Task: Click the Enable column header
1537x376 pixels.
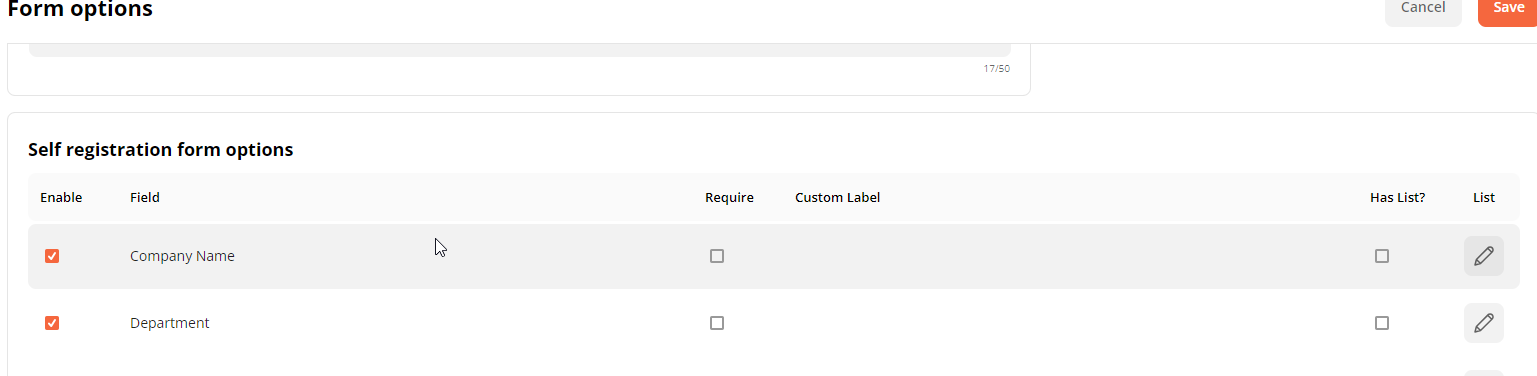Action: click(x=61, y=197)
